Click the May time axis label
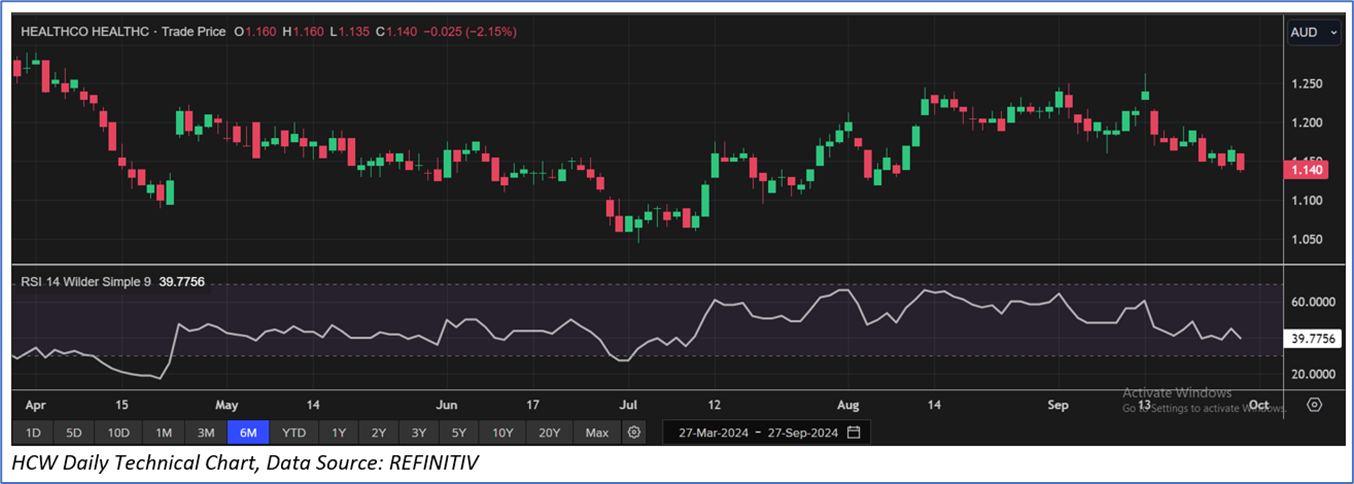 point(227,405)
